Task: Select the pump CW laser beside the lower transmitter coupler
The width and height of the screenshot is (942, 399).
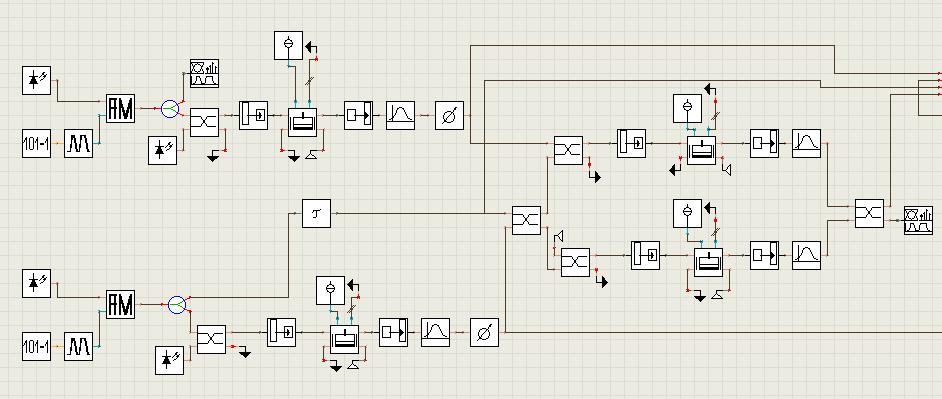Action: point(169,360)
